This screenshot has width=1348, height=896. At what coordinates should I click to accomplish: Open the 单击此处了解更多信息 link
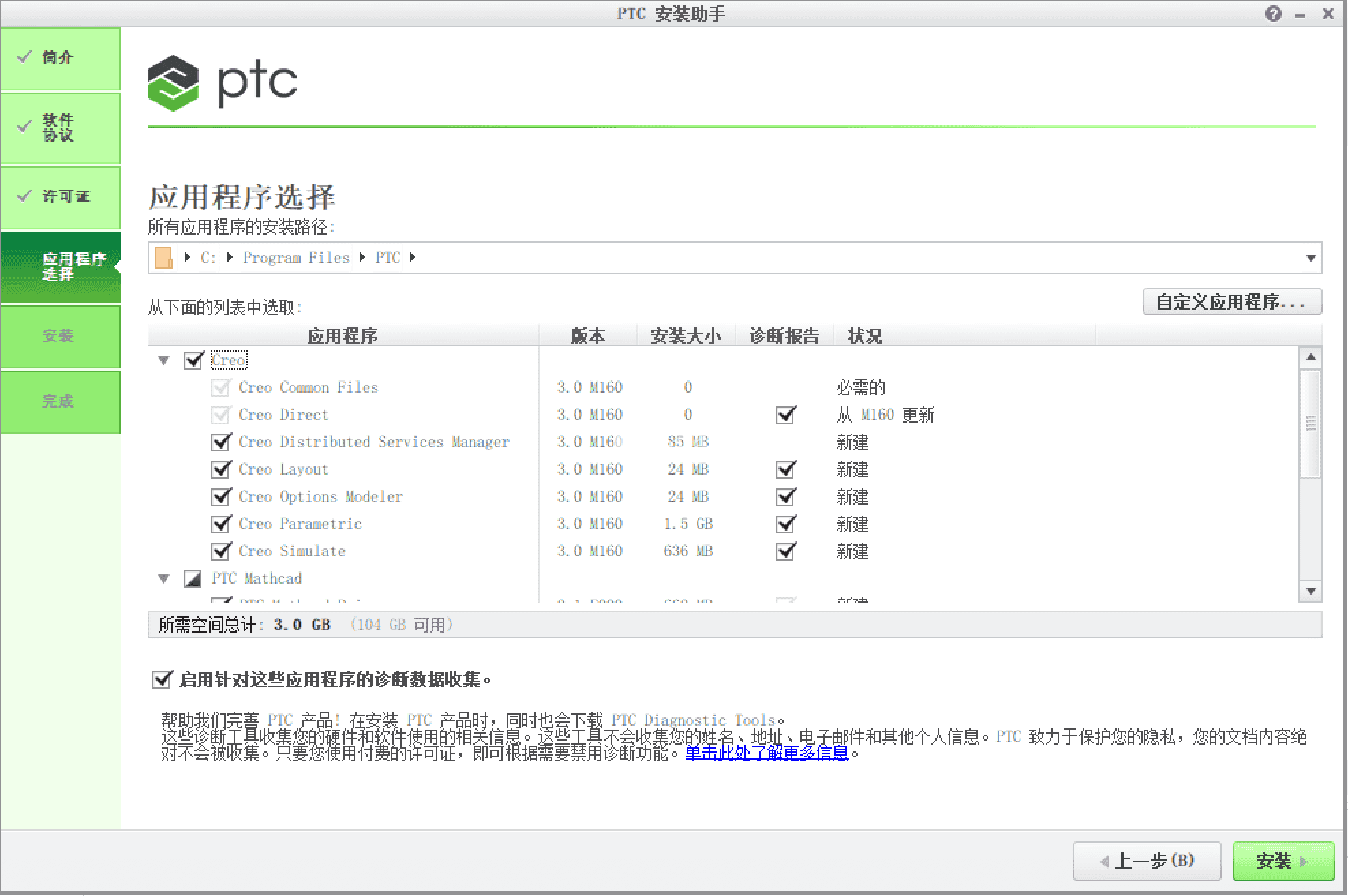(x=765, y=752)
